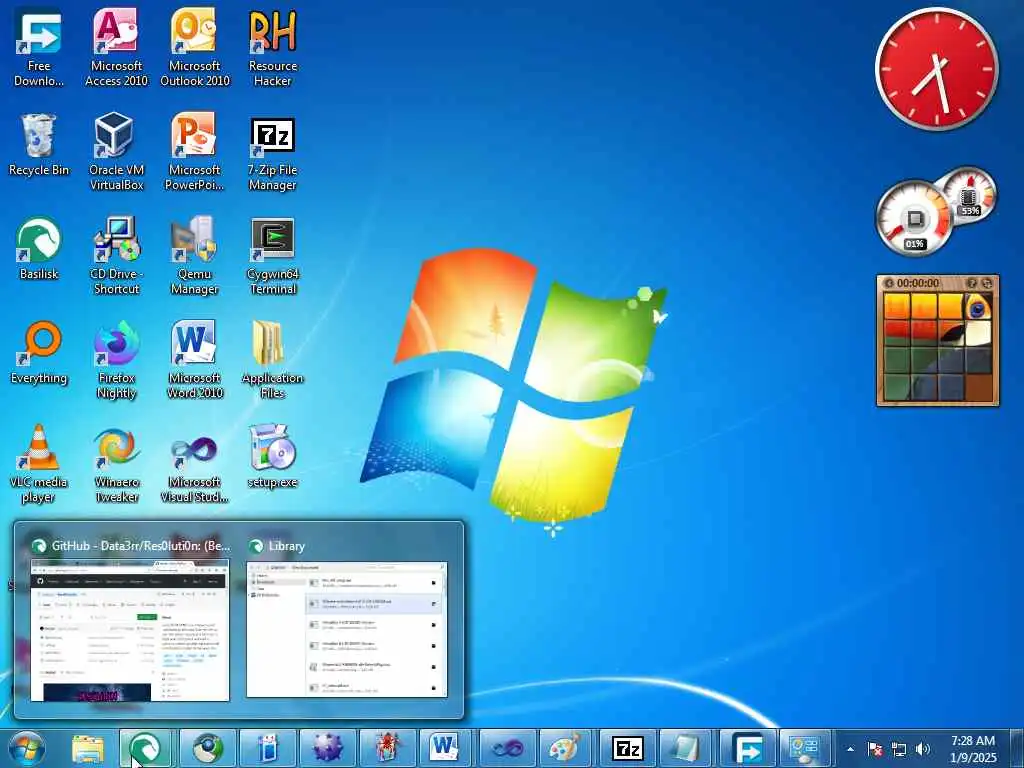Image resolution: width=1024 pixels, height=768 pixels.
Task: Click the Basilisk button on the taskbar
Action: pyautogui.click(x=146, y=748)
